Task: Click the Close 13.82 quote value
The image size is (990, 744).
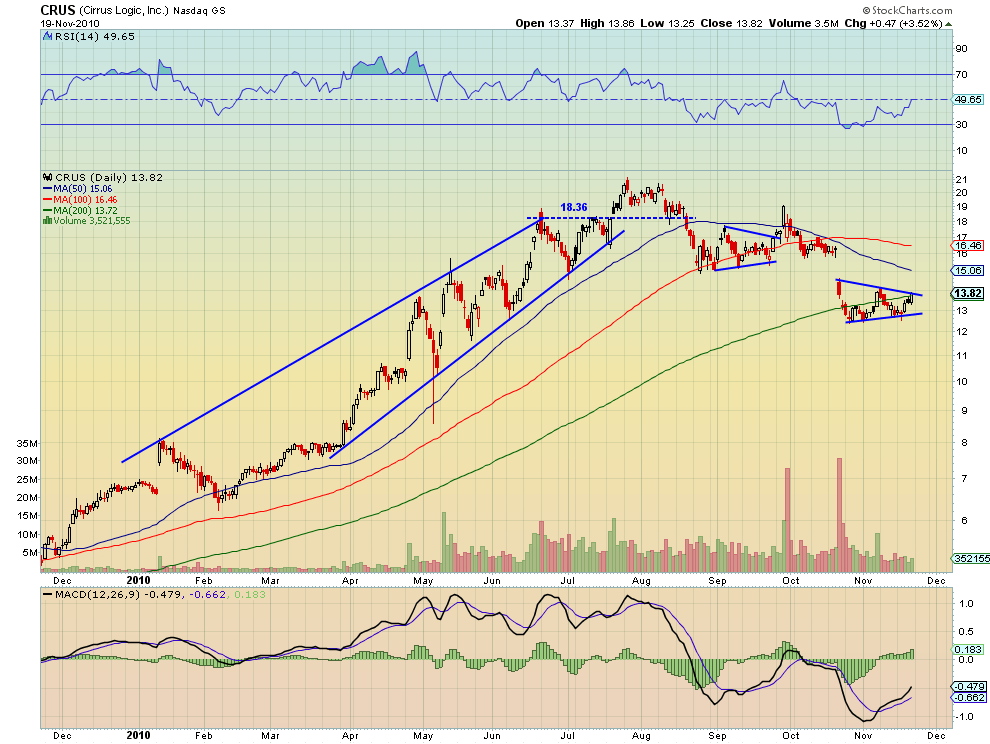Action: click(x=732, y=23)
